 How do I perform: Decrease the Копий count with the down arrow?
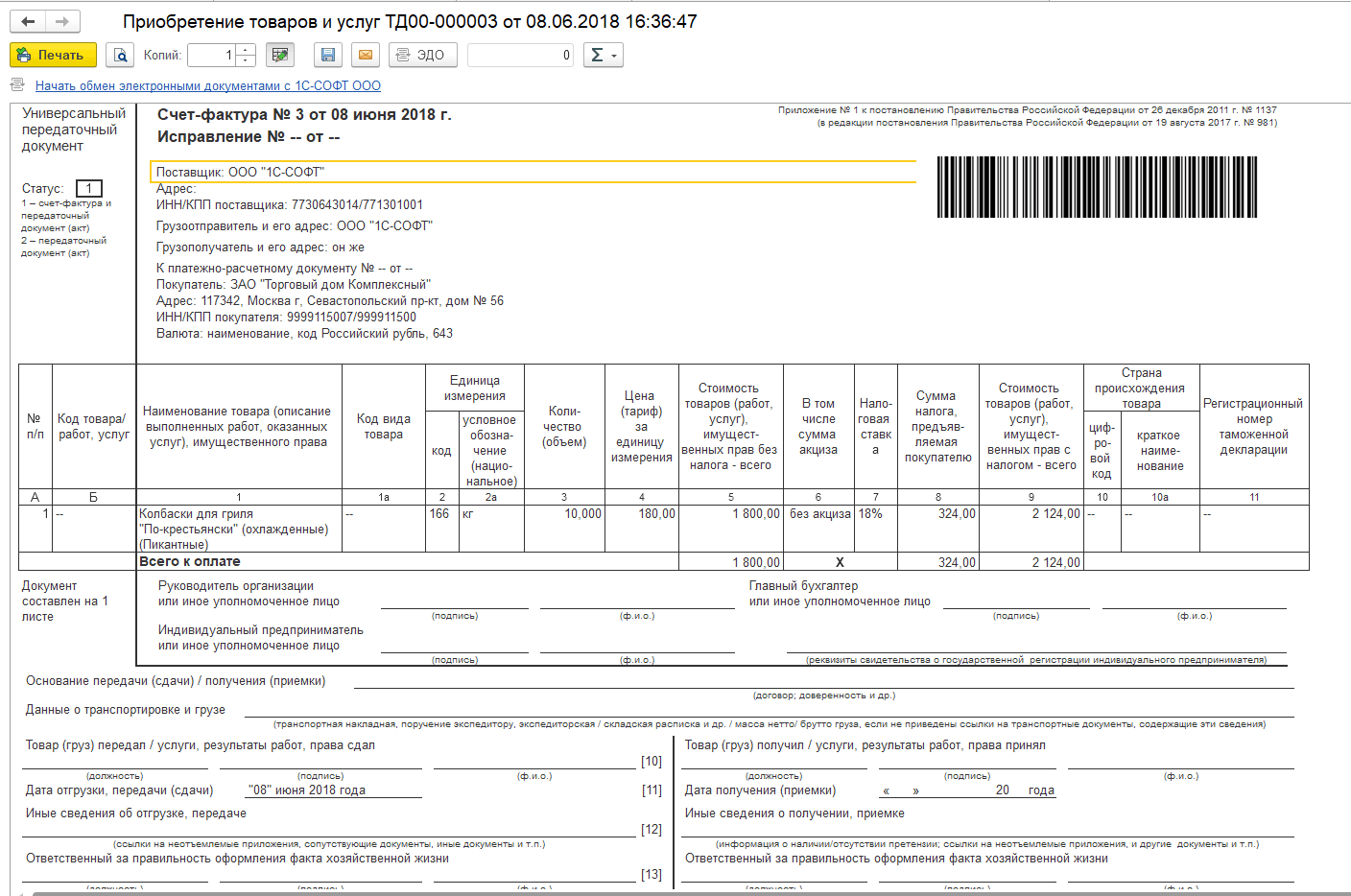click(246, 60)
